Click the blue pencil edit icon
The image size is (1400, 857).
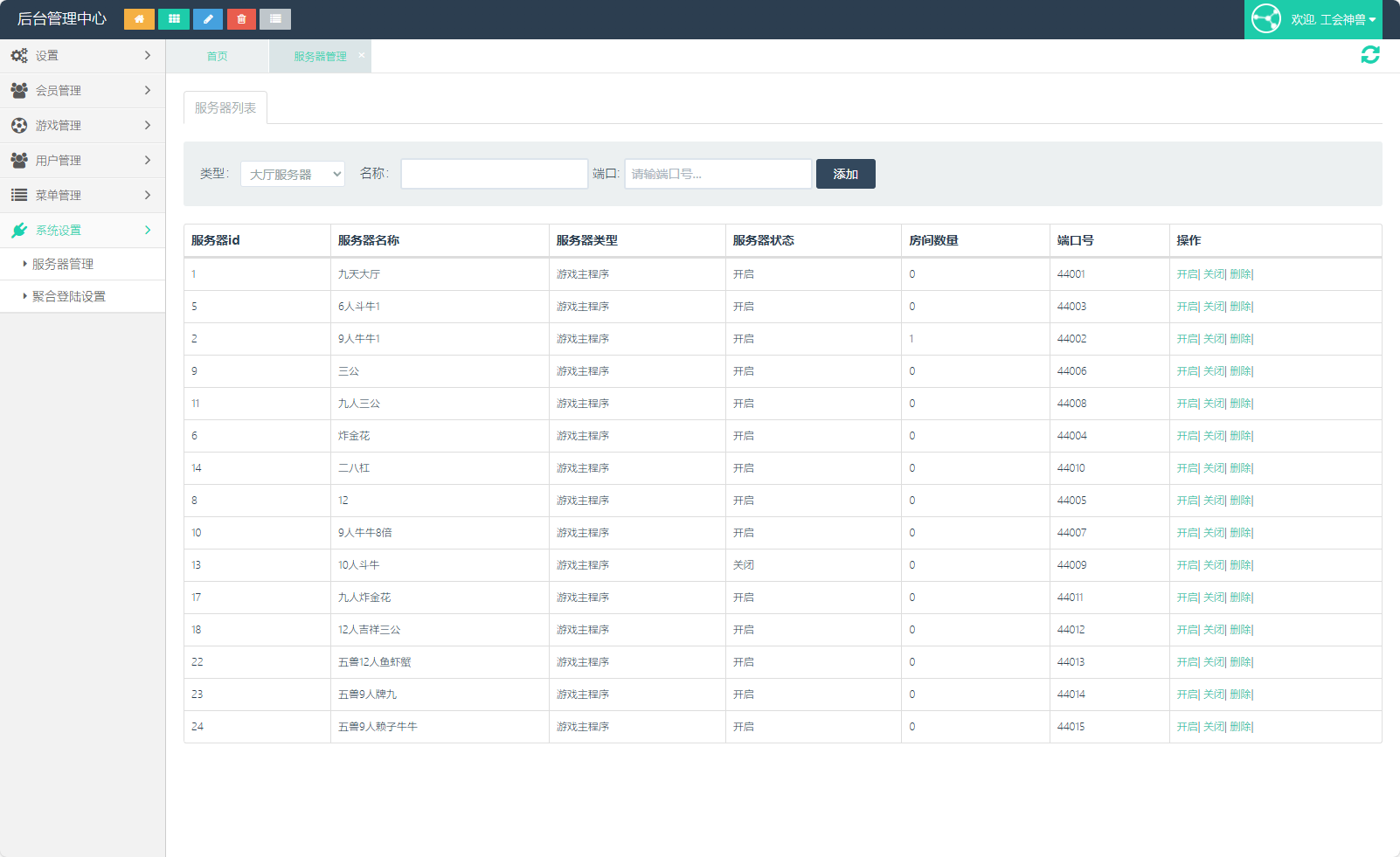point(208,19)
